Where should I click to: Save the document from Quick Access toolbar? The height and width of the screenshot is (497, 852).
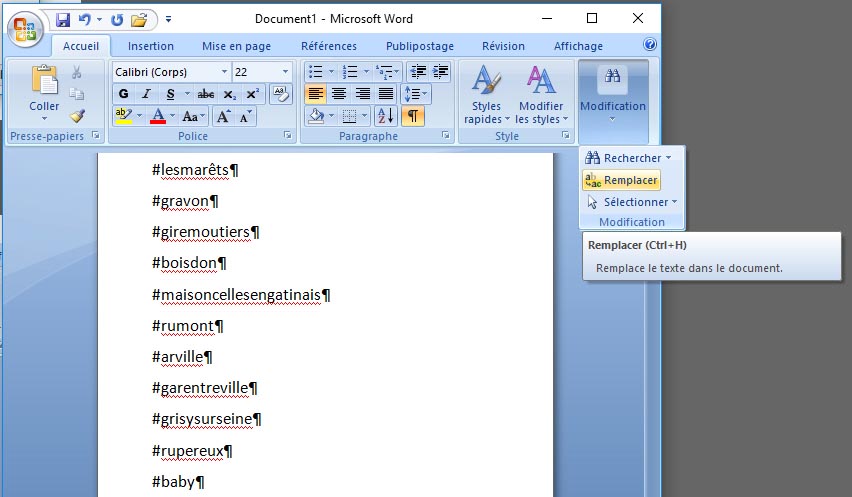pos(63,20)
